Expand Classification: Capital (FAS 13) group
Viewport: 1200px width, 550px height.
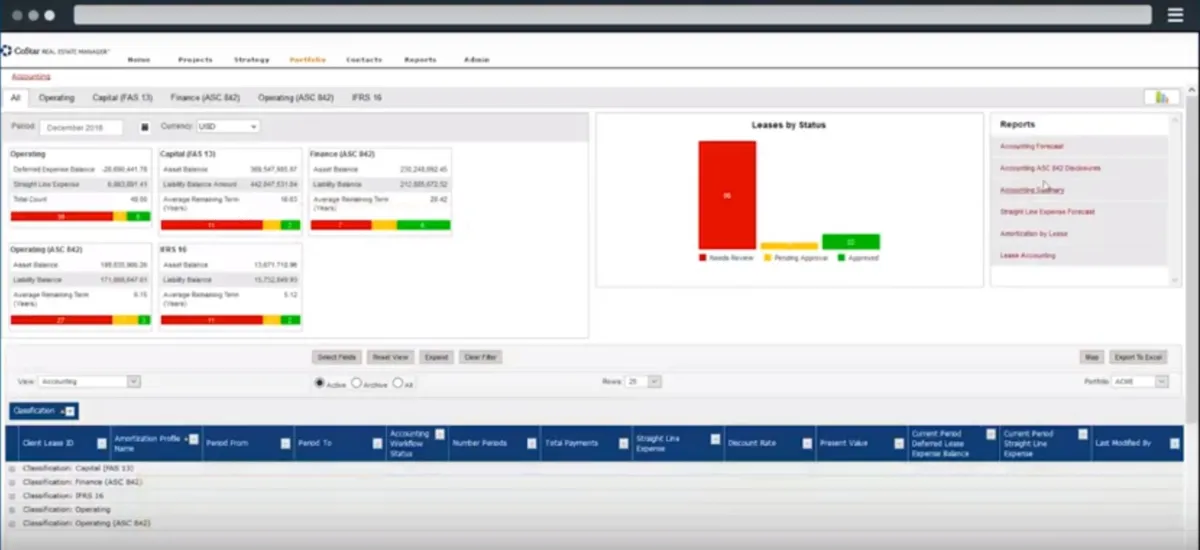pyautogui.click(x=12, y=468)
